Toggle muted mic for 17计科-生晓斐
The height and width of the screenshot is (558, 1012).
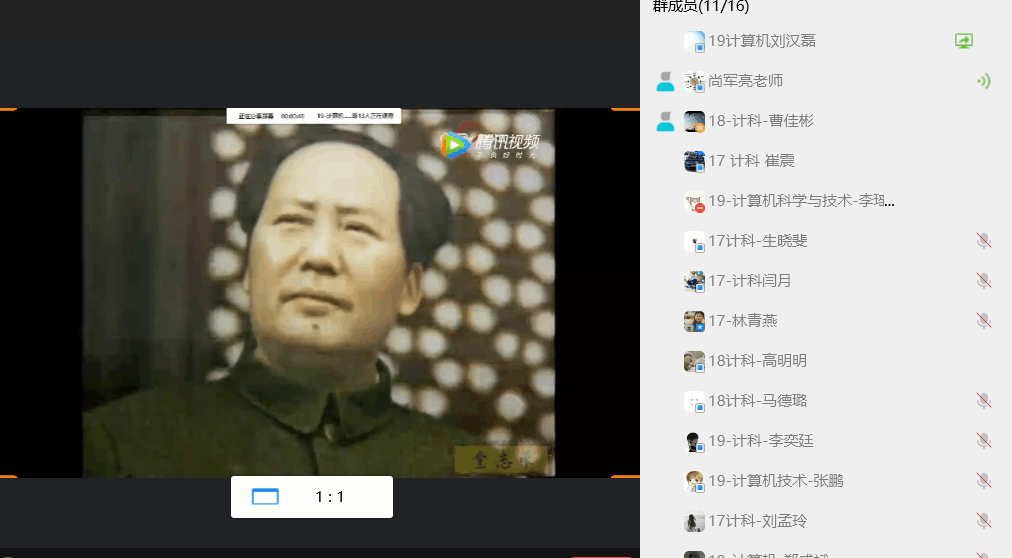point(983,241)
